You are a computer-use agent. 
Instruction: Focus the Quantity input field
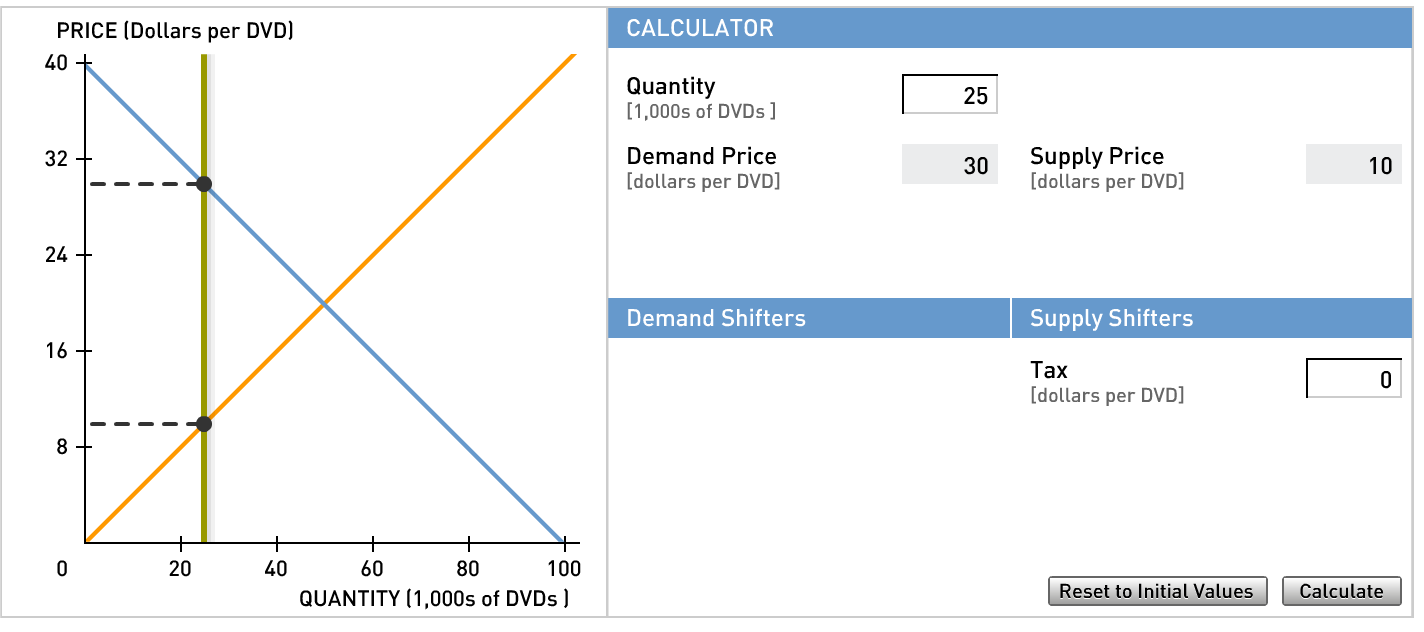pos(950,95)
